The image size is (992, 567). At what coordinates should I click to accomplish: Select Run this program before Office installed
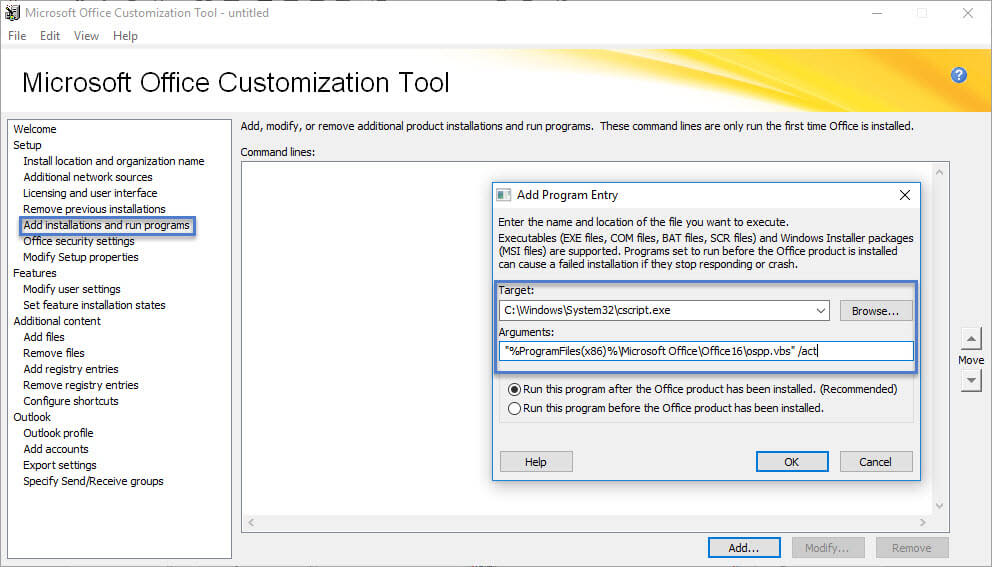[514, 409]
